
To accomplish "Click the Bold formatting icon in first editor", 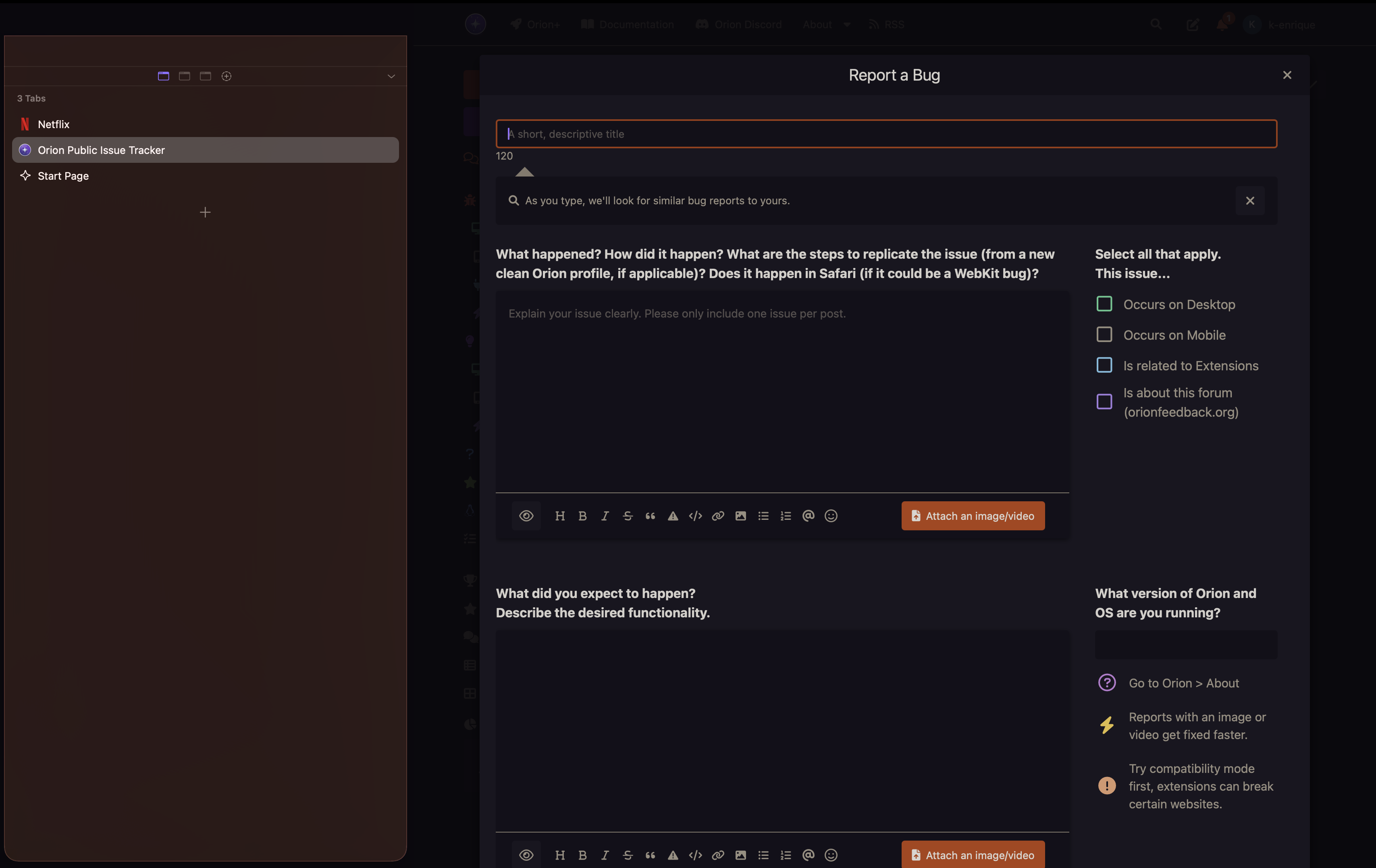I will click(x=582, y=516).
